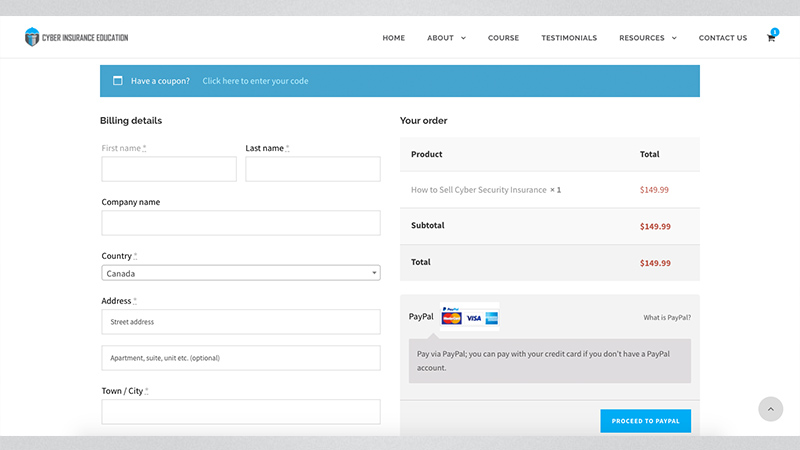Click the Street address field
The width and height of the screenshot is (800, 450).
tap(241, 322)
